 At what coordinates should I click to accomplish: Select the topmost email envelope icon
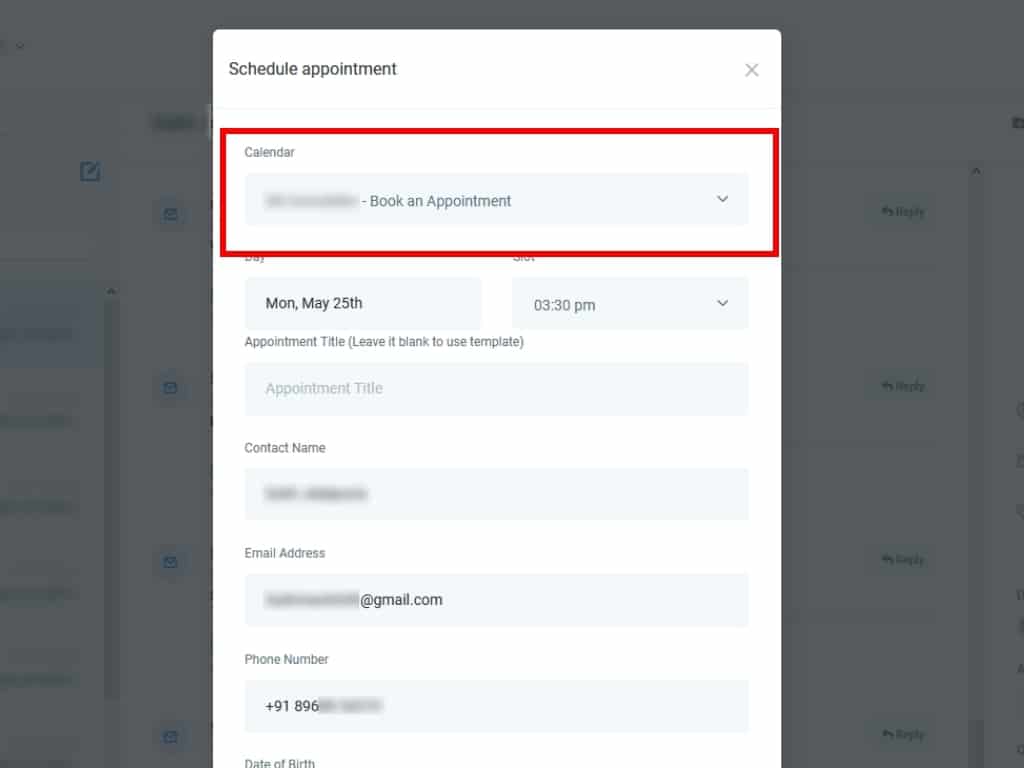click(170, 214)
